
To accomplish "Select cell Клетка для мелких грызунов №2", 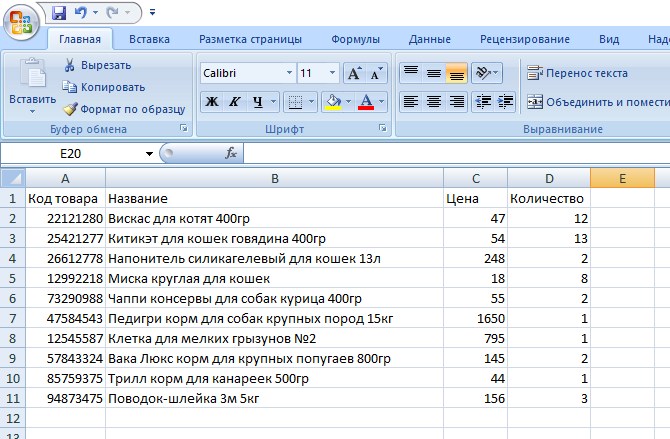I will [x=274, y=339].
